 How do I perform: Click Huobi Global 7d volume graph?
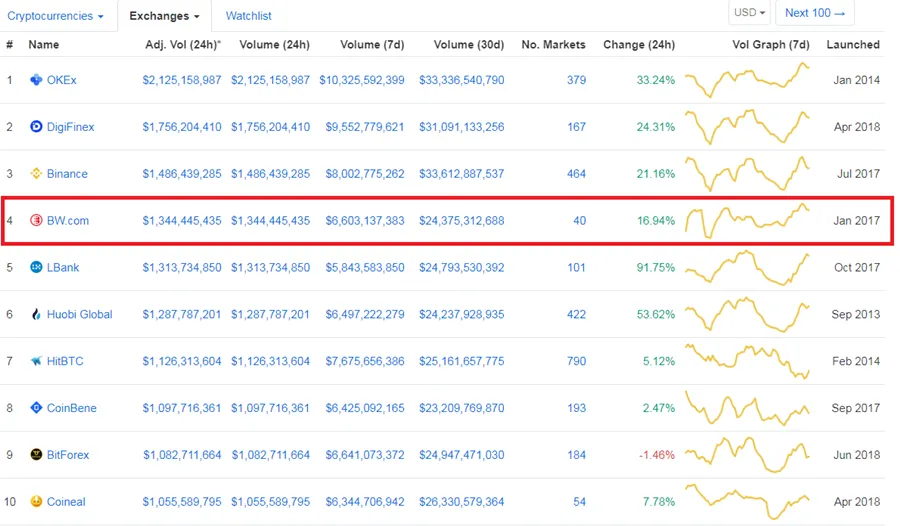[747, 314]
